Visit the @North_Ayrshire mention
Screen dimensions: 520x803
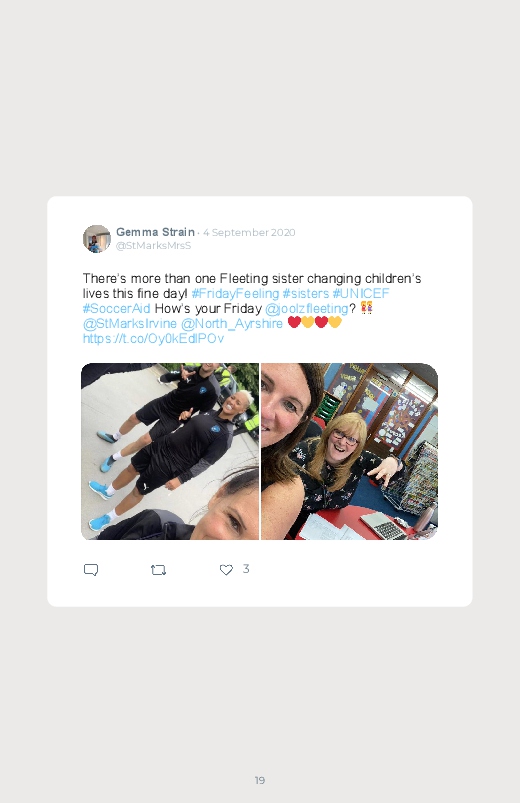pyautogui.click(x=232, y=324)
